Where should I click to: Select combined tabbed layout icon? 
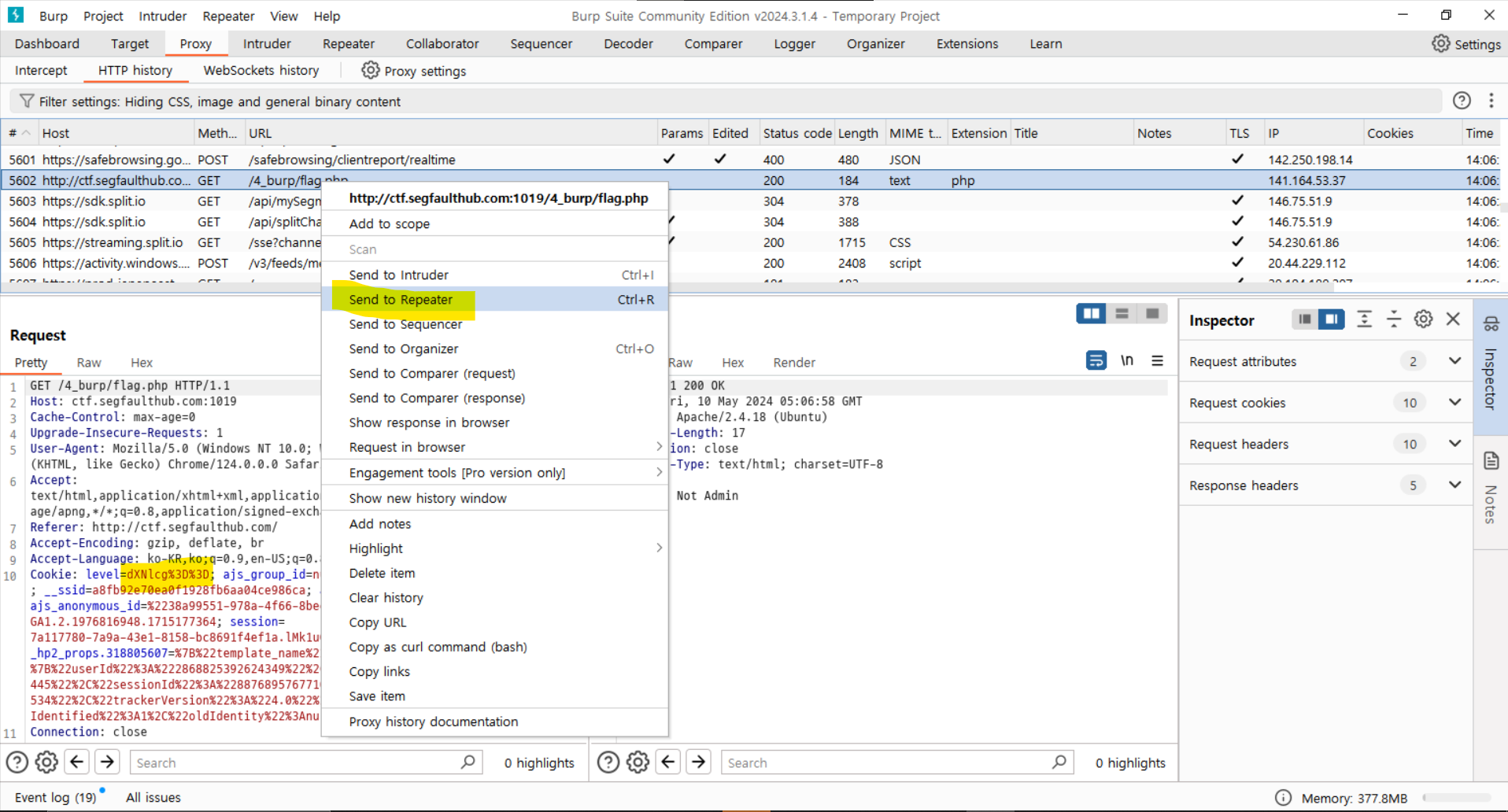point(1152,313)
